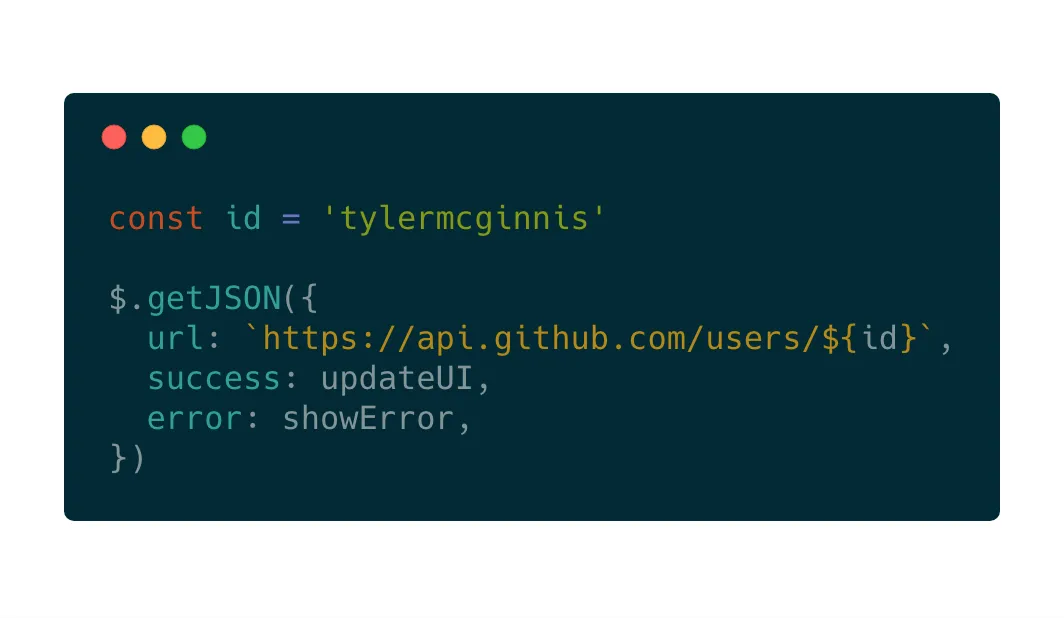Click the getJSON method name

tap(214, 298)
